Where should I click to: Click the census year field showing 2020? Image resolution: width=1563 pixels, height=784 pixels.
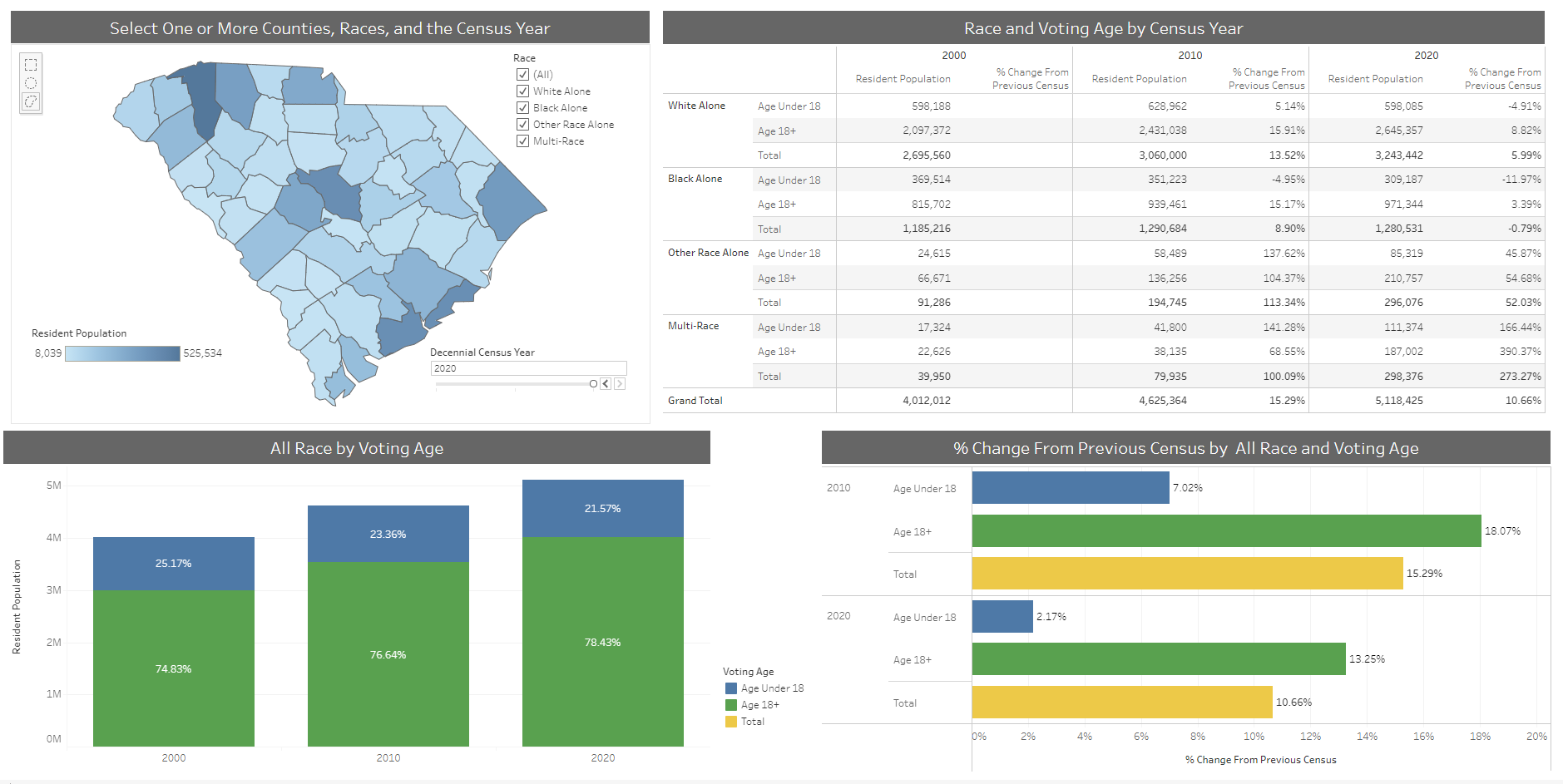pyautogui.click(x=528, y=367)
